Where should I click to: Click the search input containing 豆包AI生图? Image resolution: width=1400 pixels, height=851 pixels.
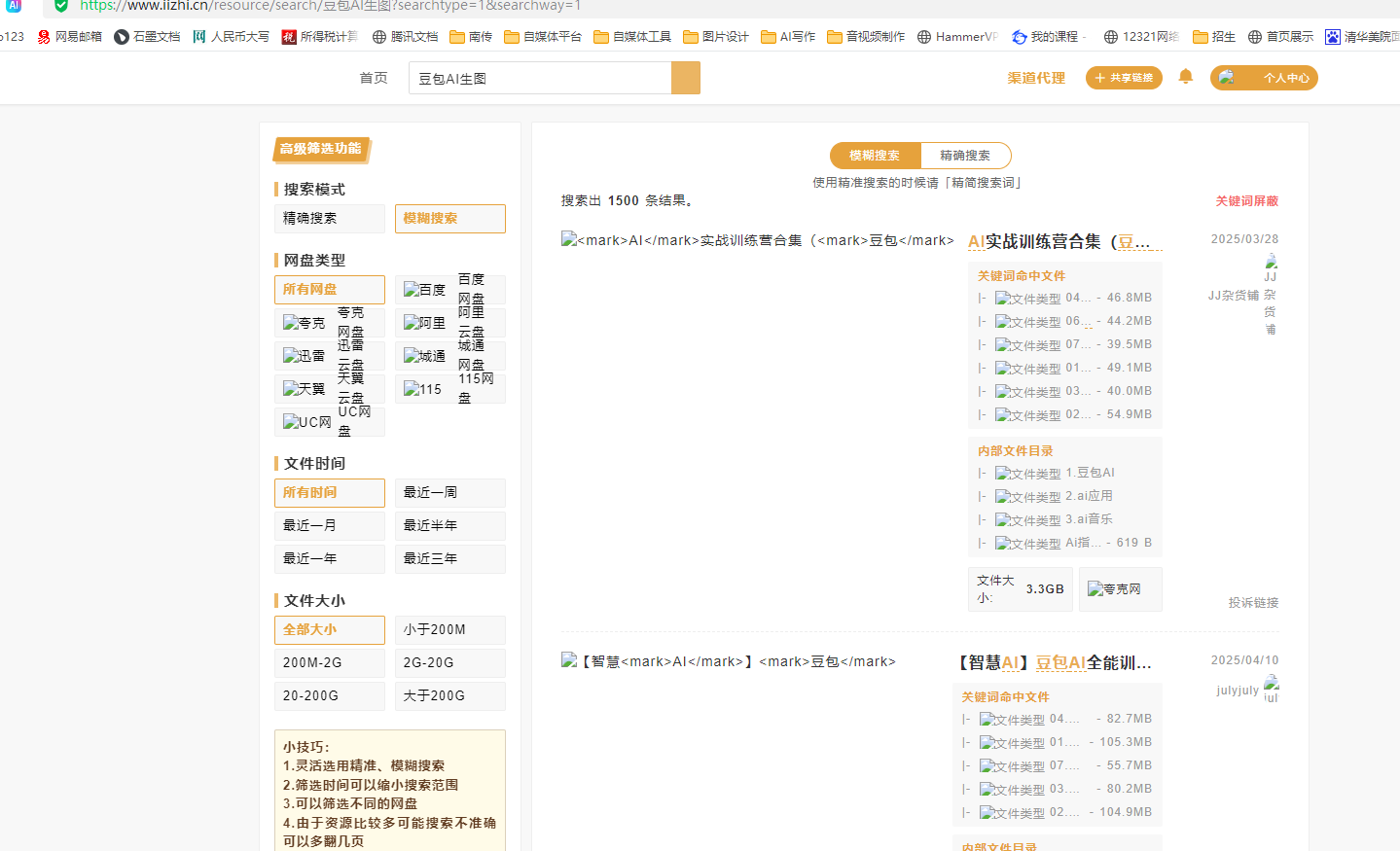coord(540,79)
